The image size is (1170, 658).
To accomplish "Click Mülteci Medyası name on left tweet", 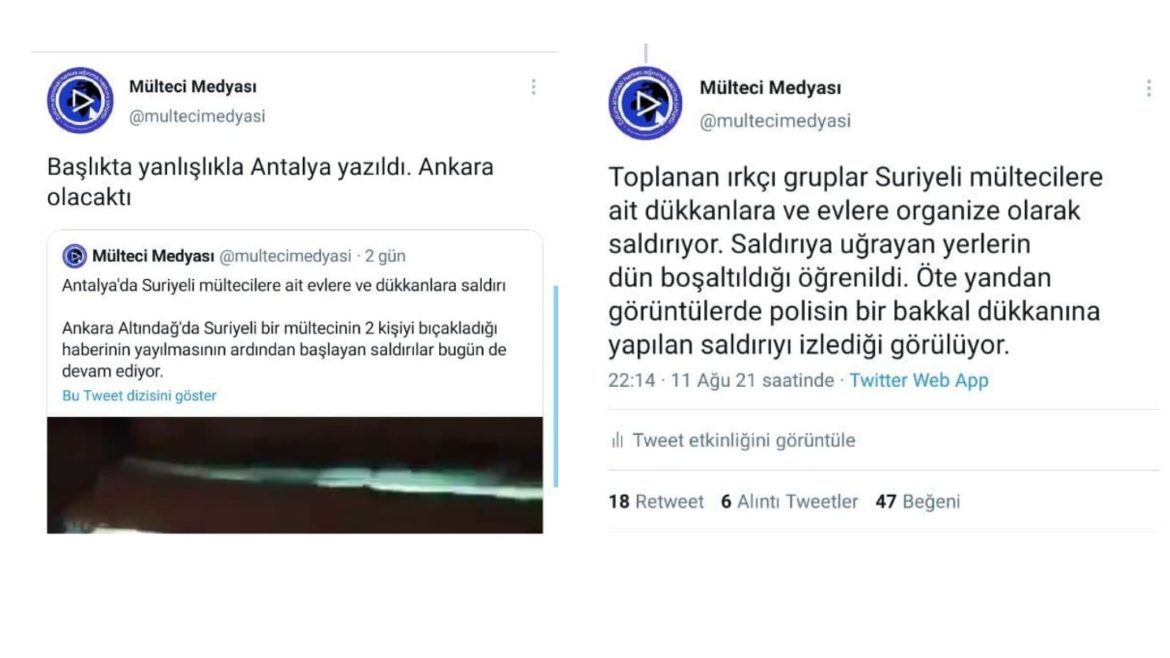I will [193, 87].
